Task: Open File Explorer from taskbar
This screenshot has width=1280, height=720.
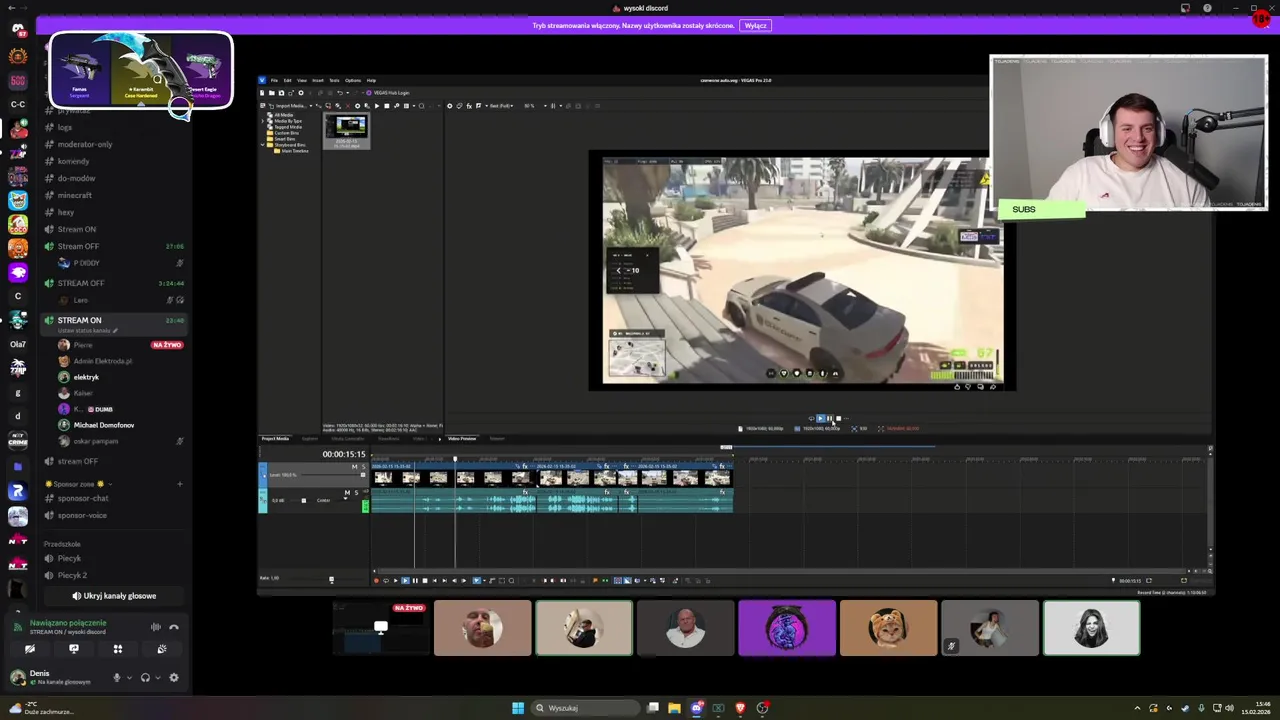Action: coord(674,708)
